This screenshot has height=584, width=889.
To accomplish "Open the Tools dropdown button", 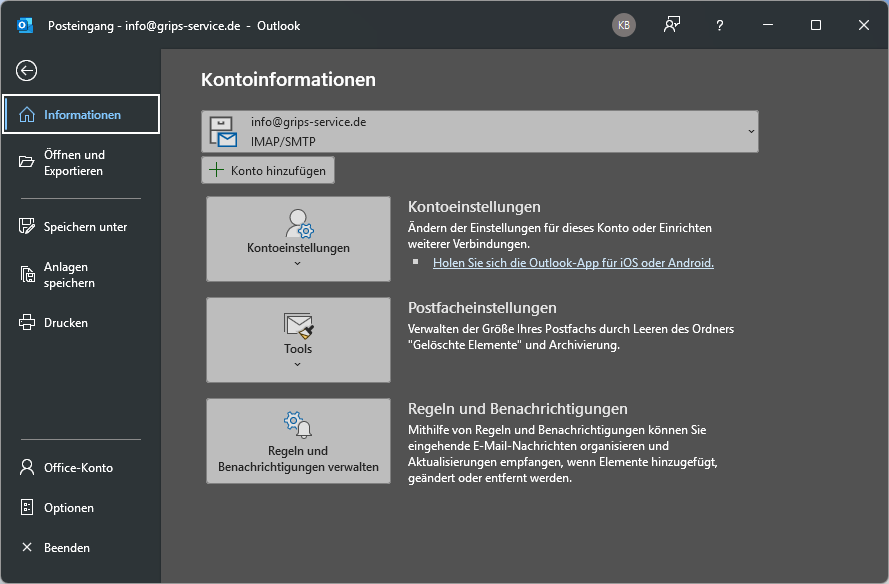I will click(x=298, y=340).
